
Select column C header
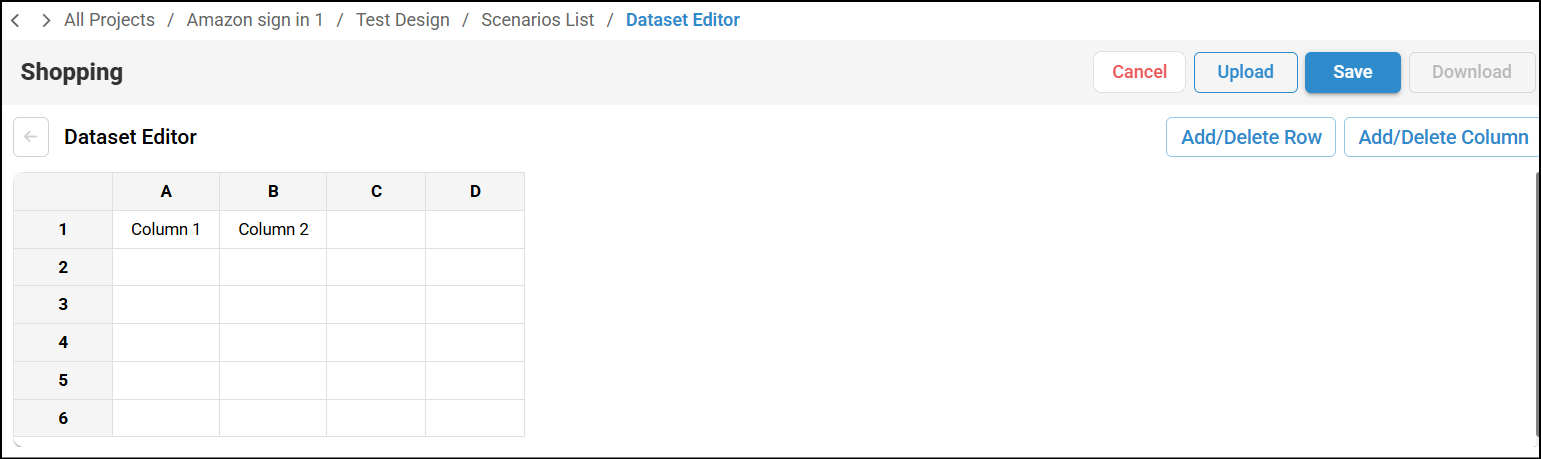[376, 191]
